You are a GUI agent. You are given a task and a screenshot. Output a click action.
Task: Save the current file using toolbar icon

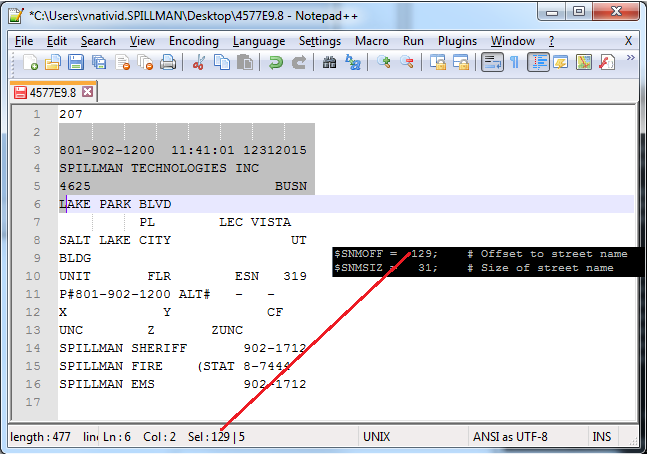click(x=76, y=63)
